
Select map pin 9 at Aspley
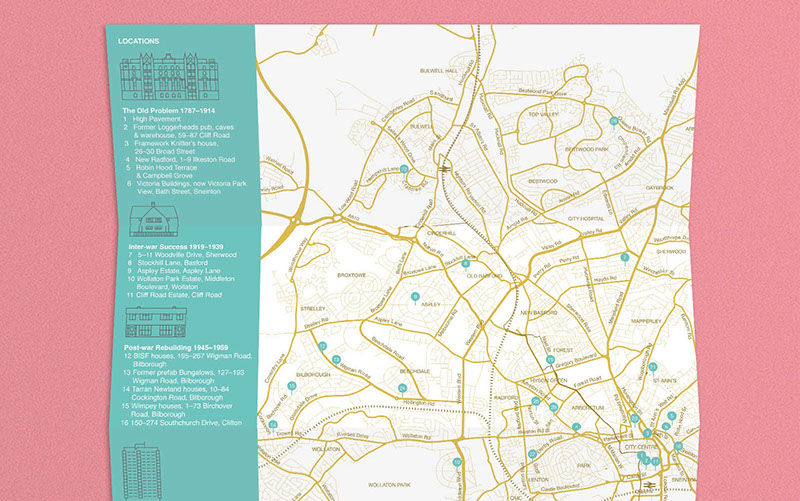(x=415, y=295)
